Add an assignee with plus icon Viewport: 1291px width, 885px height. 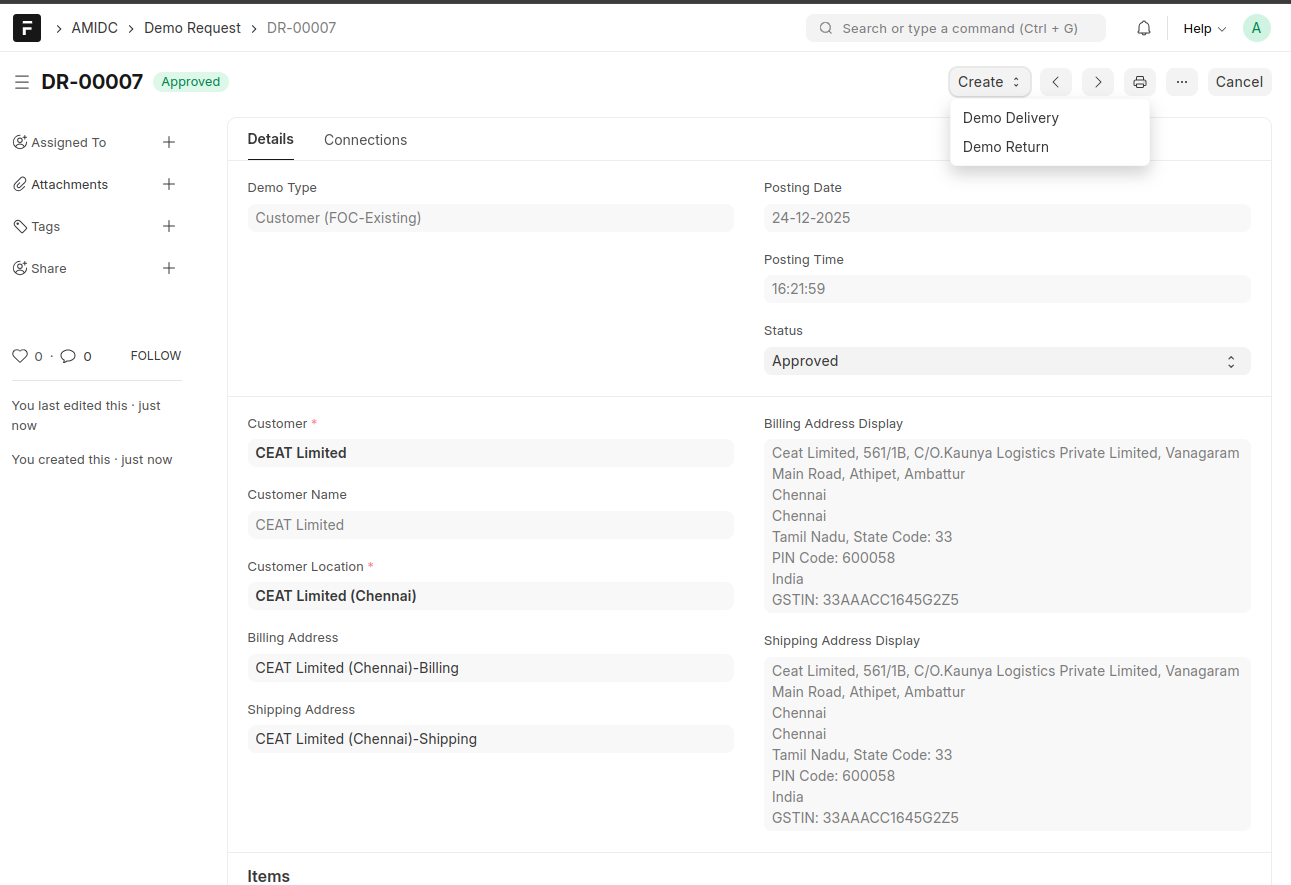coord(169,142)
